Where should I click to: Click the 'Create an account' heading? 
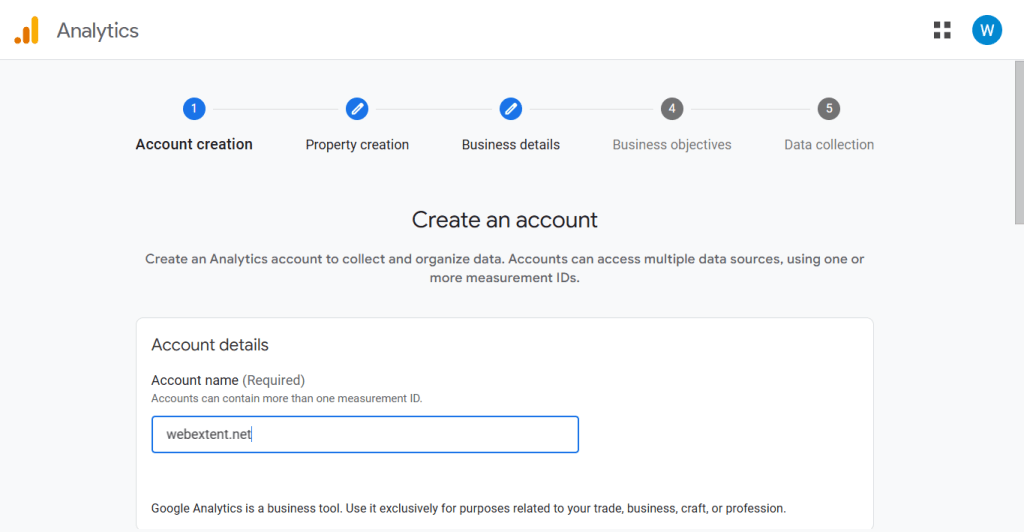point(504,219)
